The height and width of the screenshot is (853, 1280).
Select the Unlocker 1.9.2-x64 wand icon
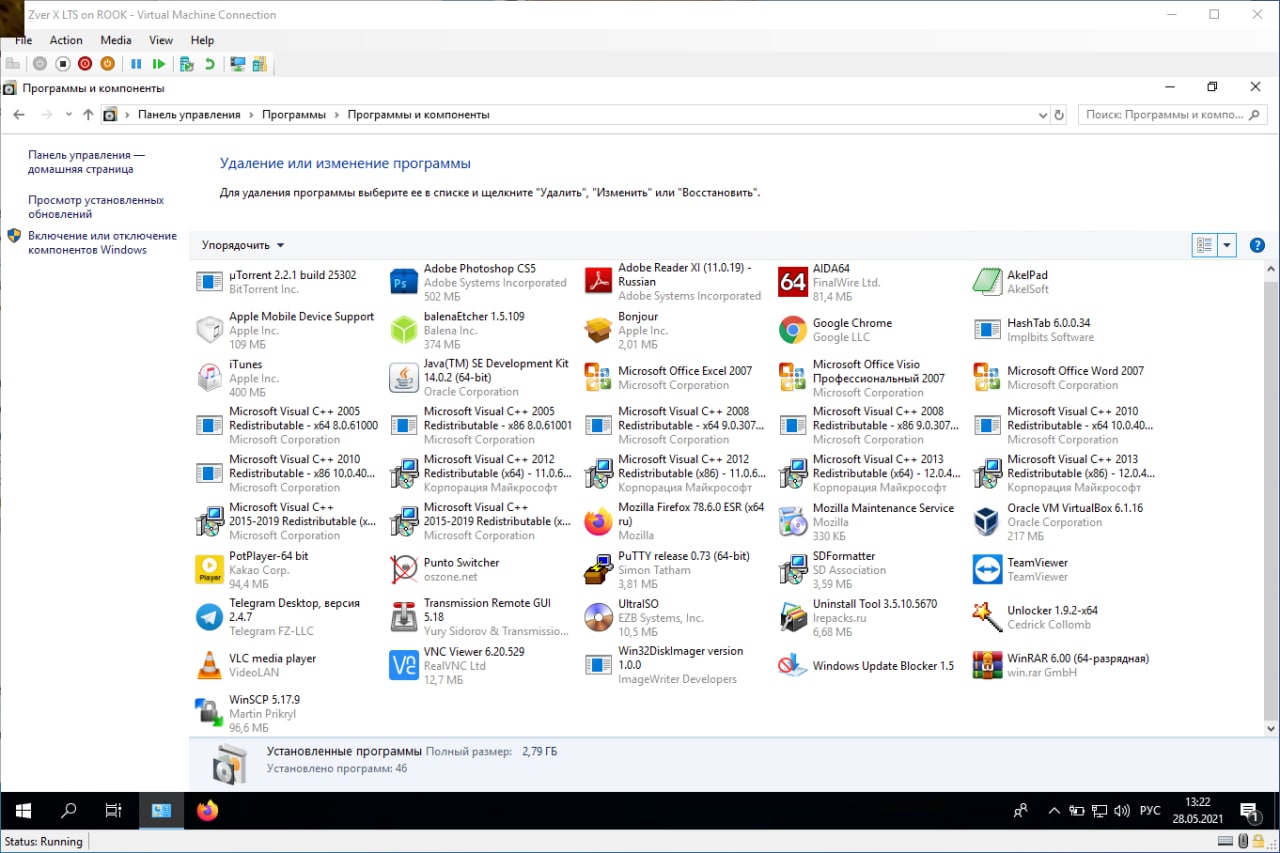tap(987, 617)
